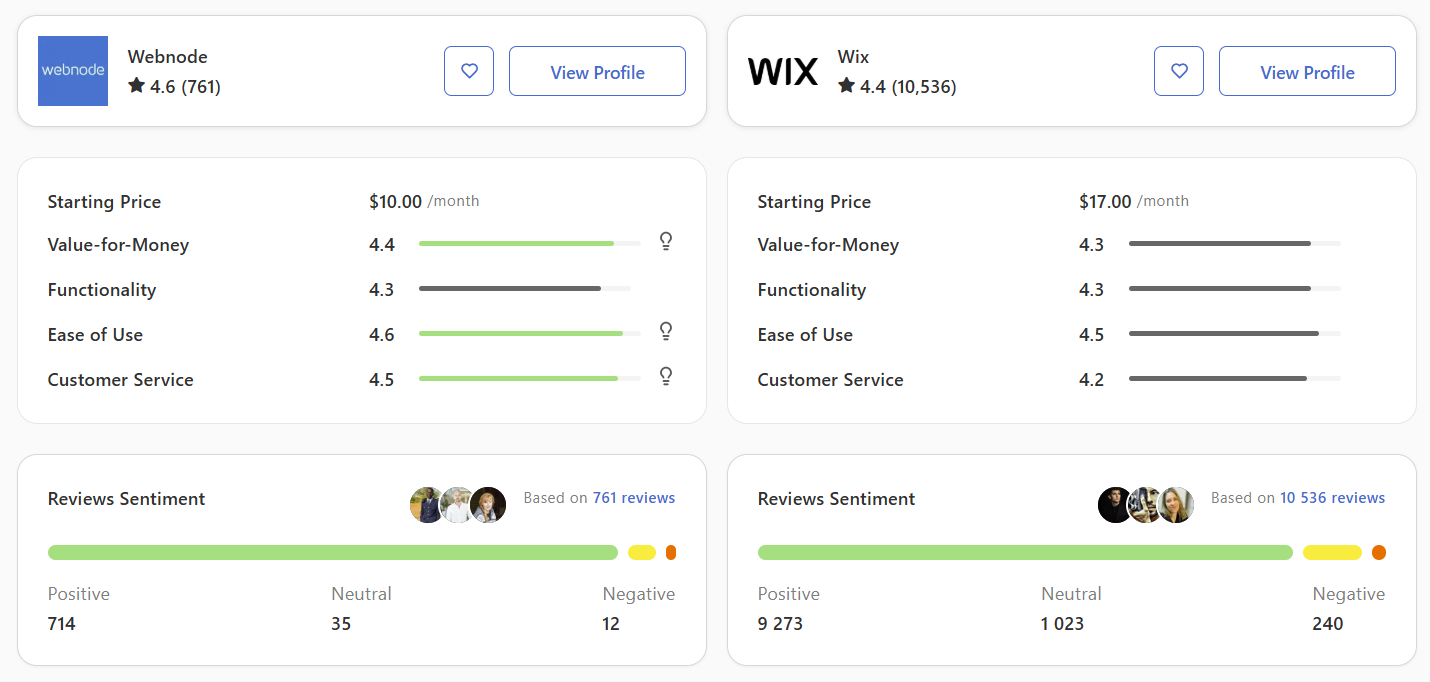Click the Wix logo
The image size is (1430, 682).
[x=783, y=71]
